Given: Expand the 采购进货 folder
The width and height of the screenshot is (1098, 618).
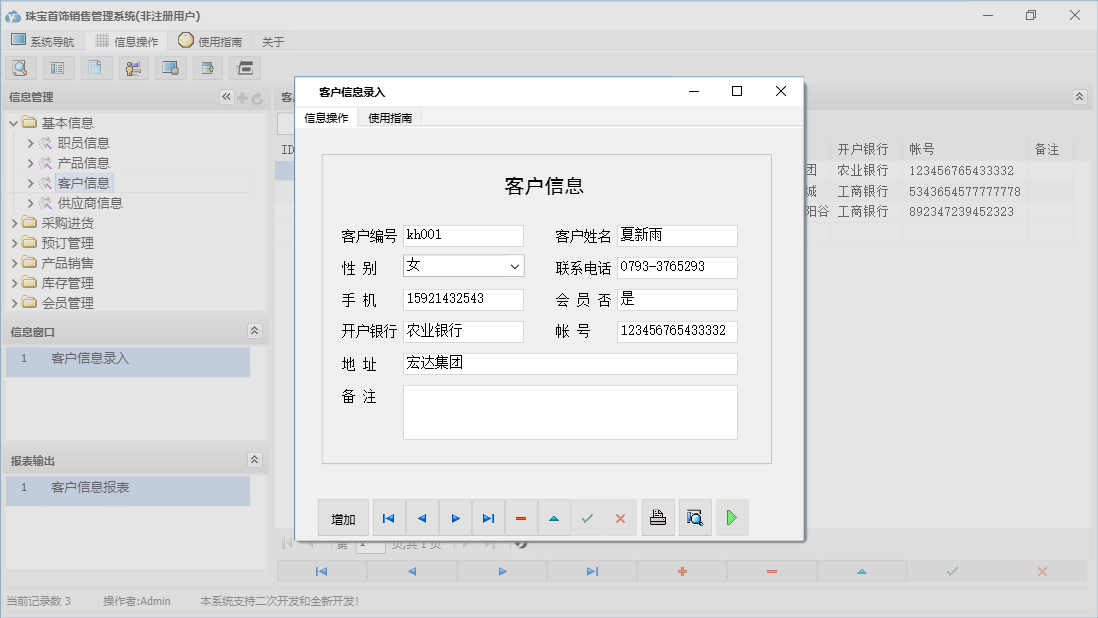Looking at the screenshot, I should [67, 223].
